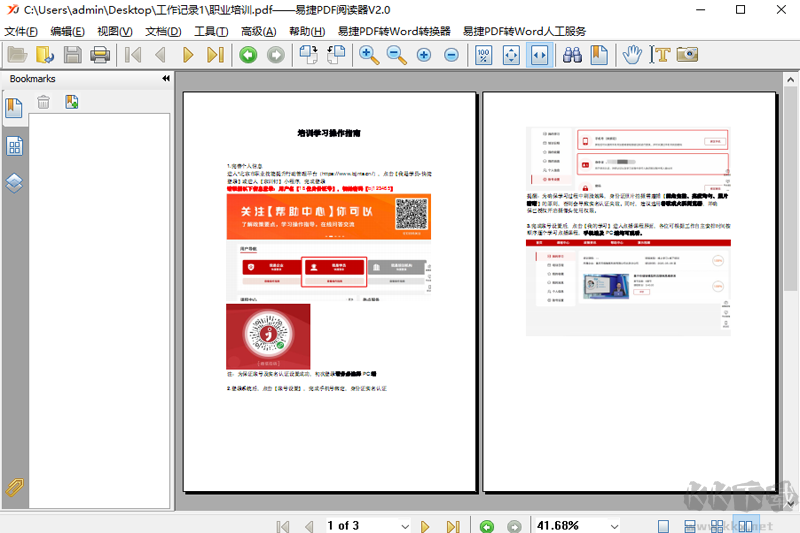Click the first PDF page
This screenshot has width=800, height=533.
330,292
